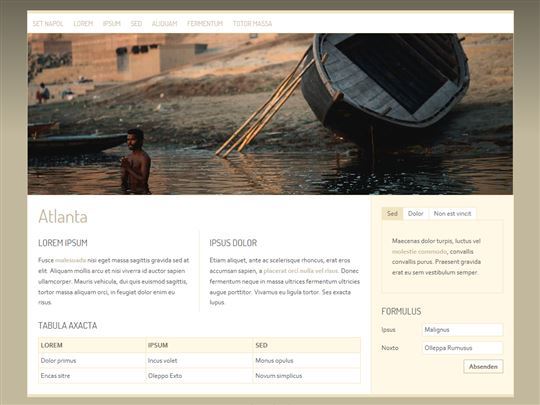
Task: Follow the placerat orci nulla vel risus link
Action: 301,271
